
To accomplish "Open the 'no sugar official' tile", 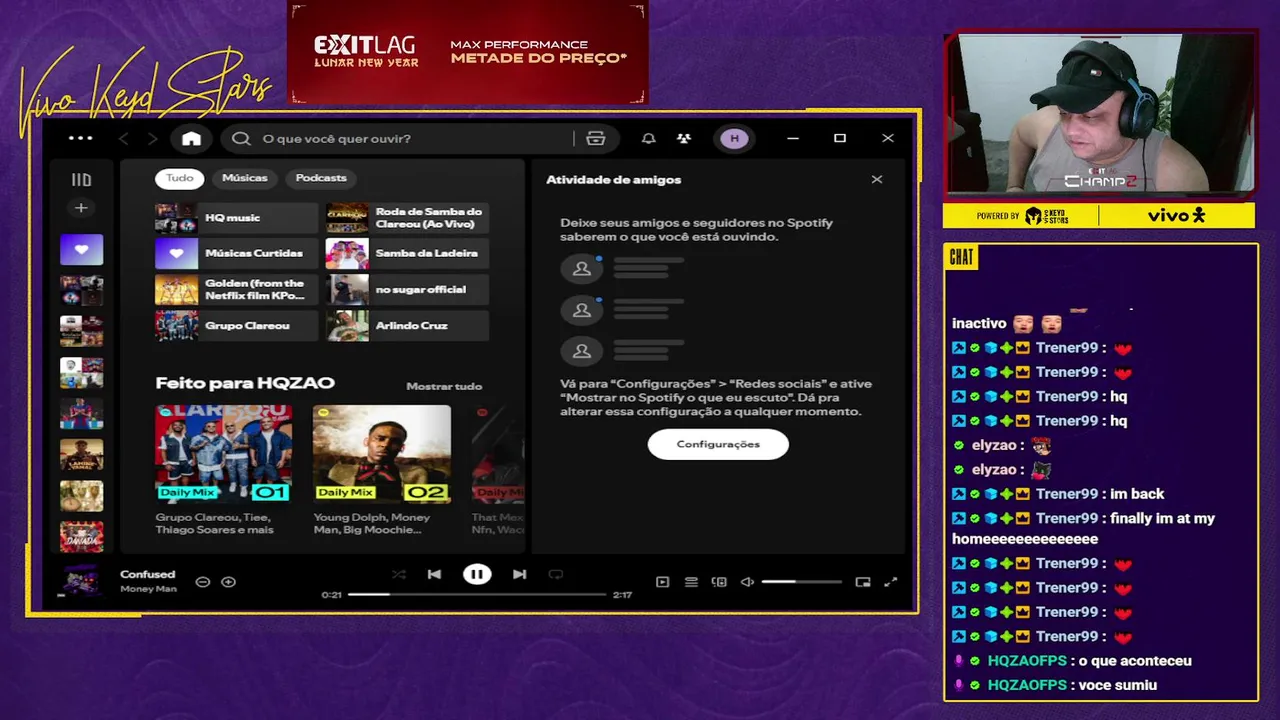I will point(407,289).
